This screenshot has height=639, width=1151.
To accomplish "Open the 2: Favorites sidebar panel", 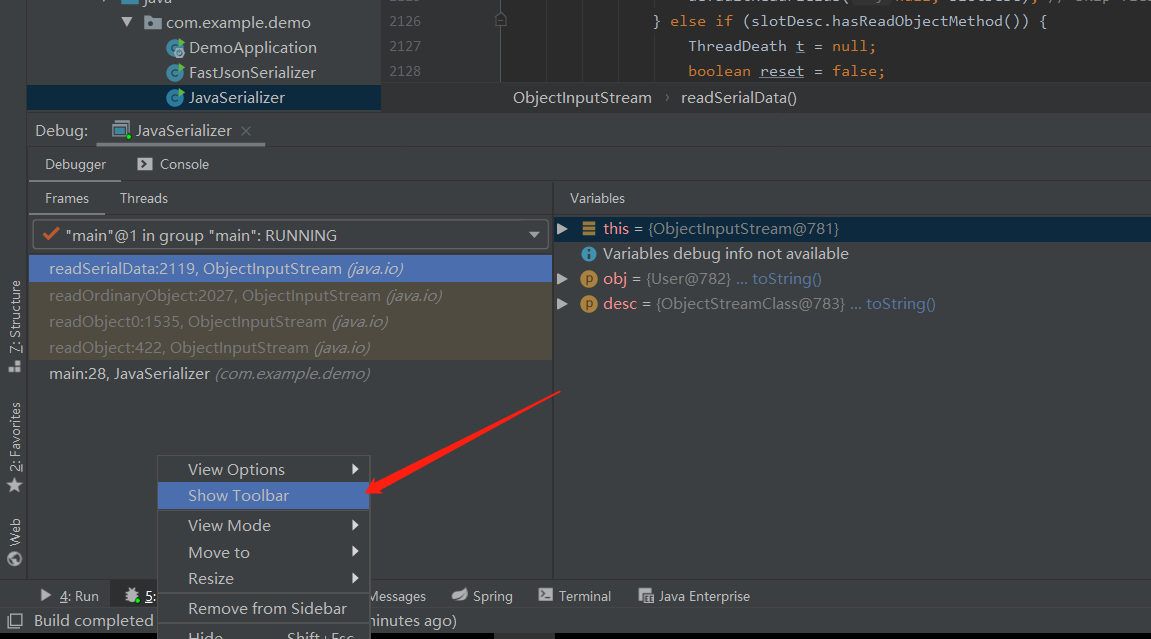I will pos(15,448).
